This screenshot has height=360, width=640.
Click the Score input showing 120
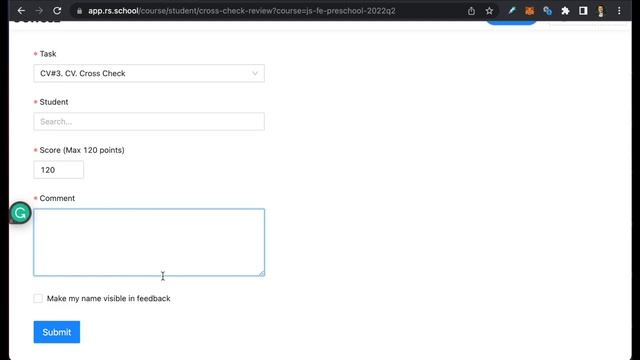pyautogui.click(x=59, y=170)
